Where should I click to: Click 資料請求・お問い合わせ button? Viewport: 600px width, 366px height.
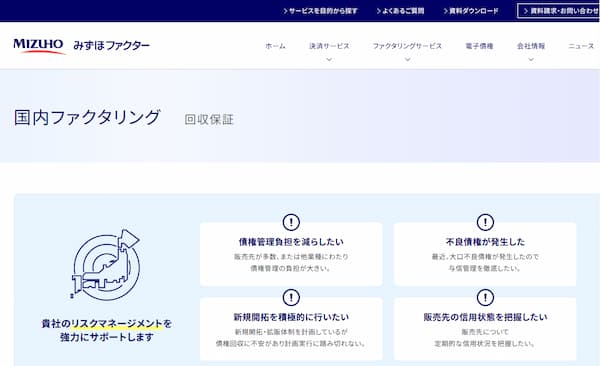point(558,11)
